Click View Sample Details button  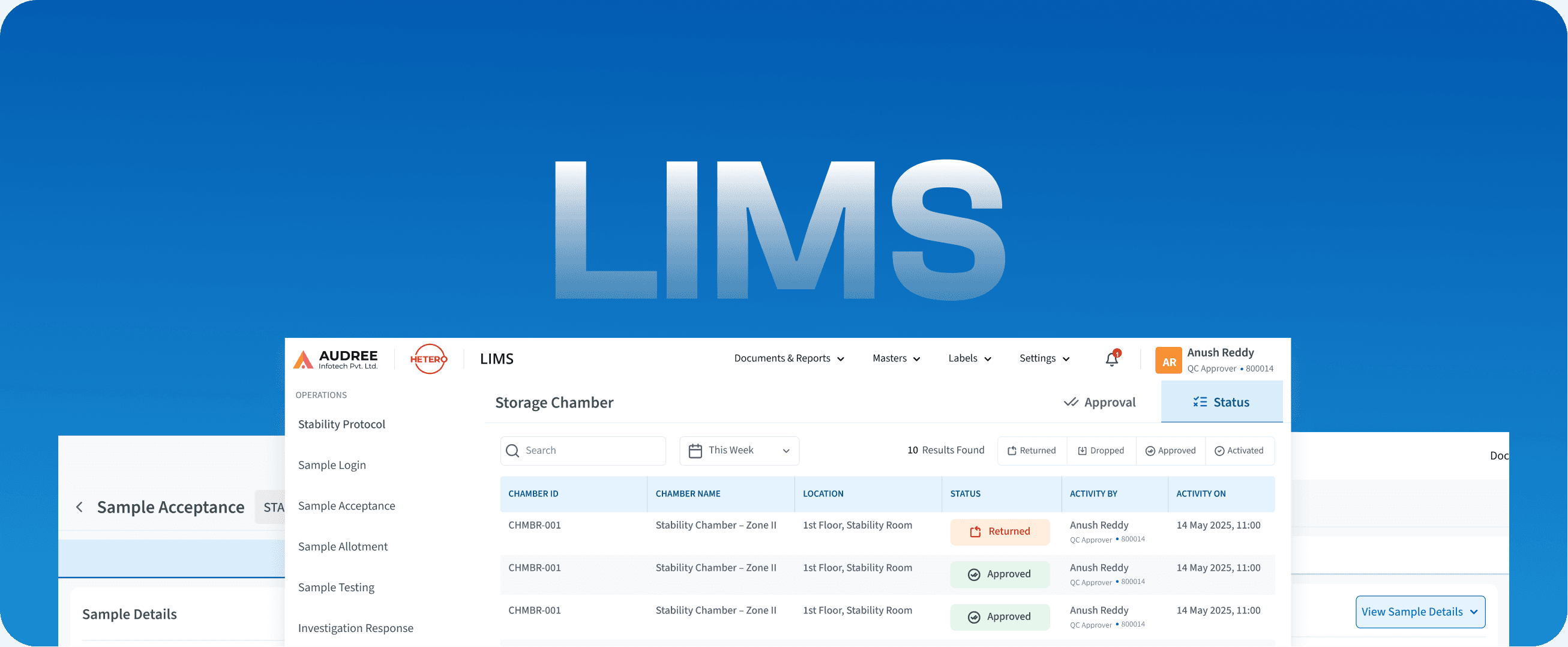point(1420,612)
